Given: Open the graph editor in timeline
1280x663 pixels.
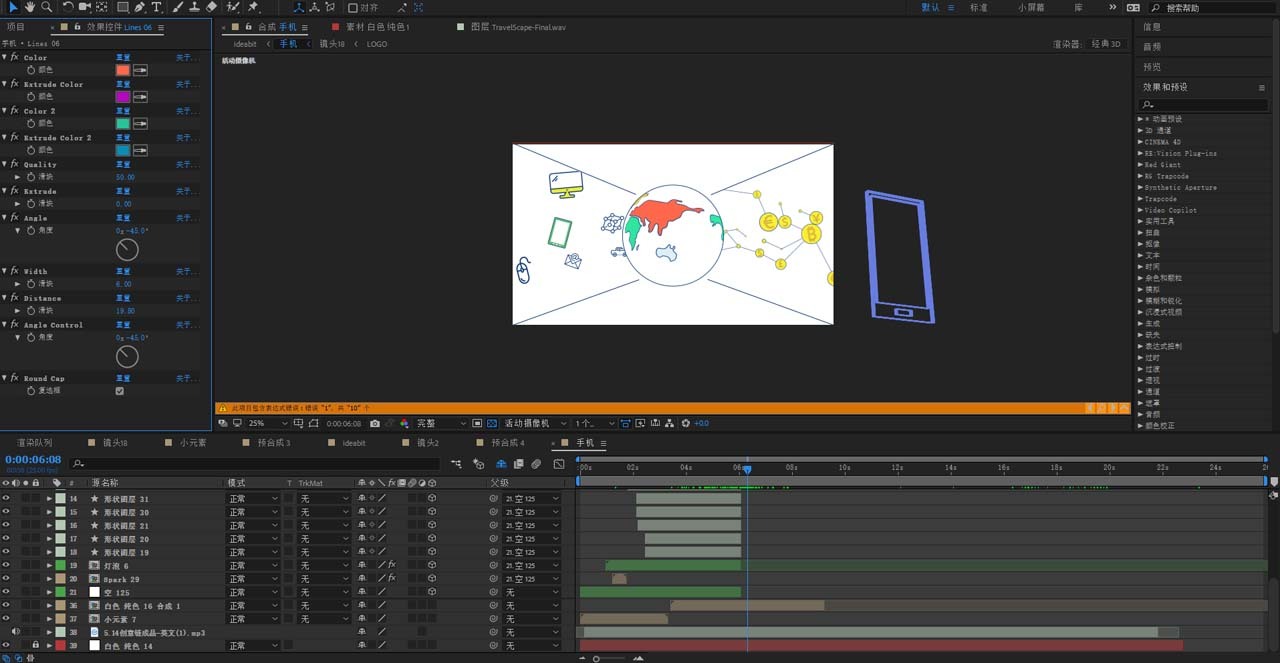Looking at the screenshot, I should tap(558, 464).
